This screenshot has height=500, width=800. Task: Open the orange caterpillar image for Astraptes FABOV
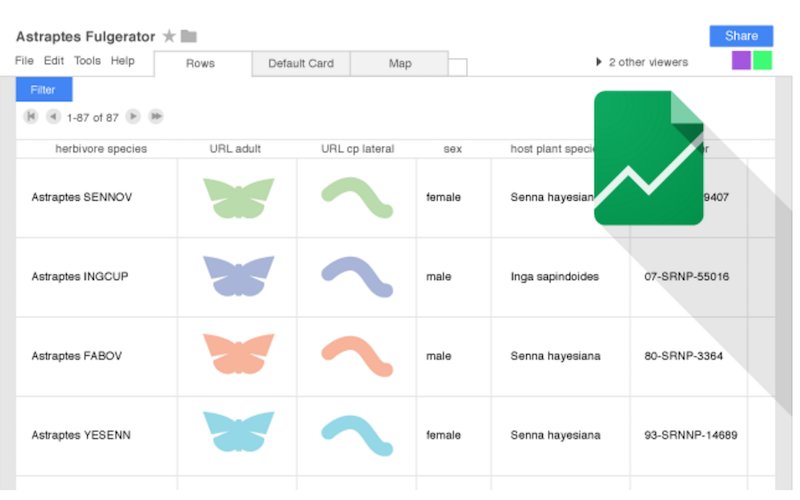pos(357,356)
